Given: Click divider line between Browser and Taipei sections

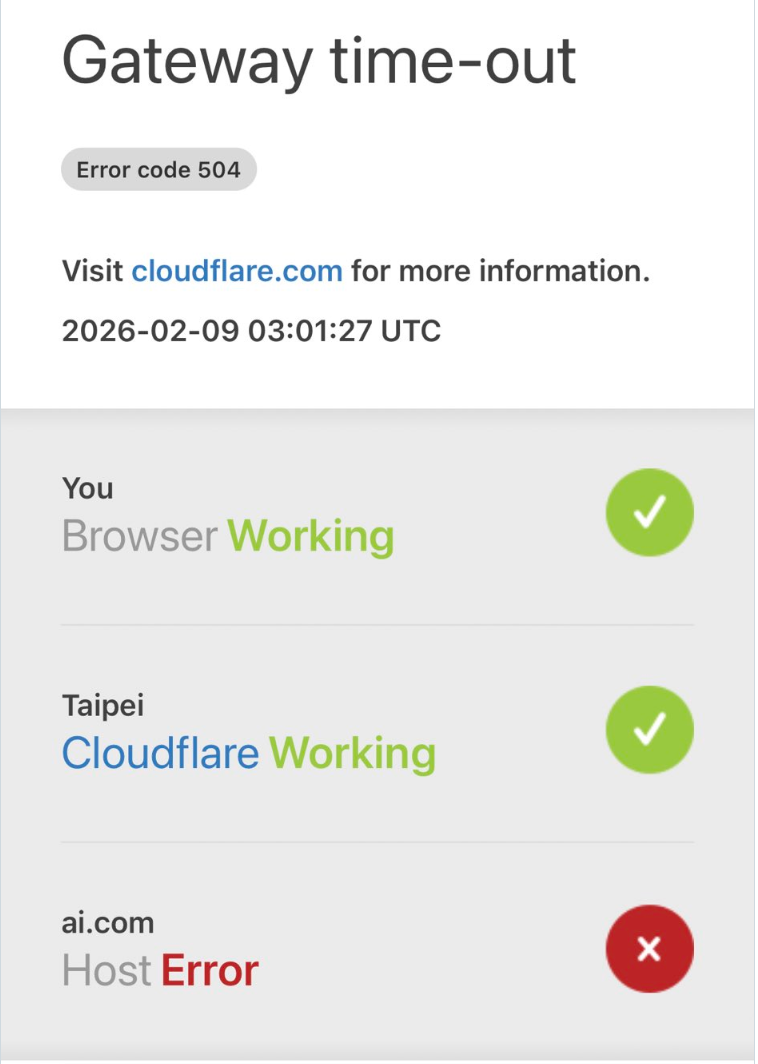Looking at the screenshot, I should click(377, 625).
